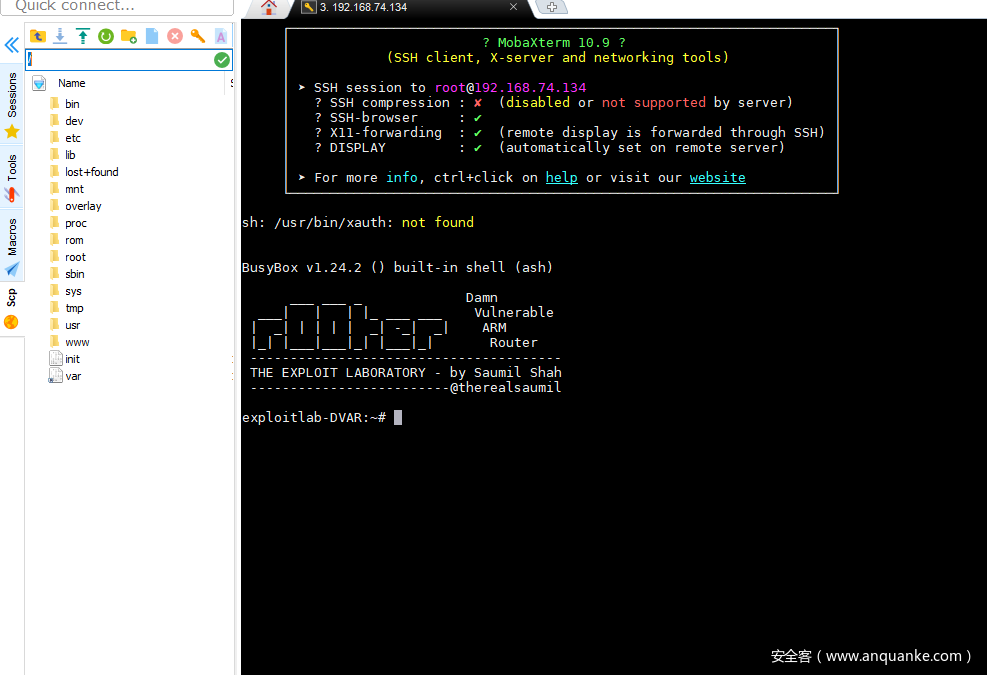
Task: Click the remote path input field
Action: point(120,60)
